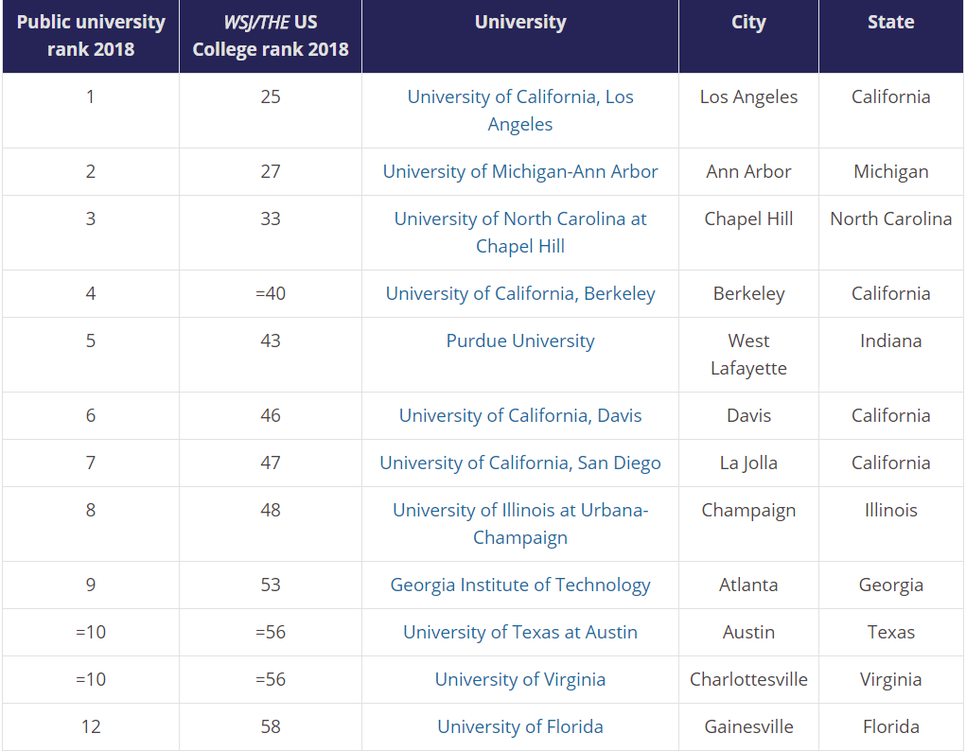The image size is (966, 751).
Task: Open the Purdue University link
Action: 520,341
